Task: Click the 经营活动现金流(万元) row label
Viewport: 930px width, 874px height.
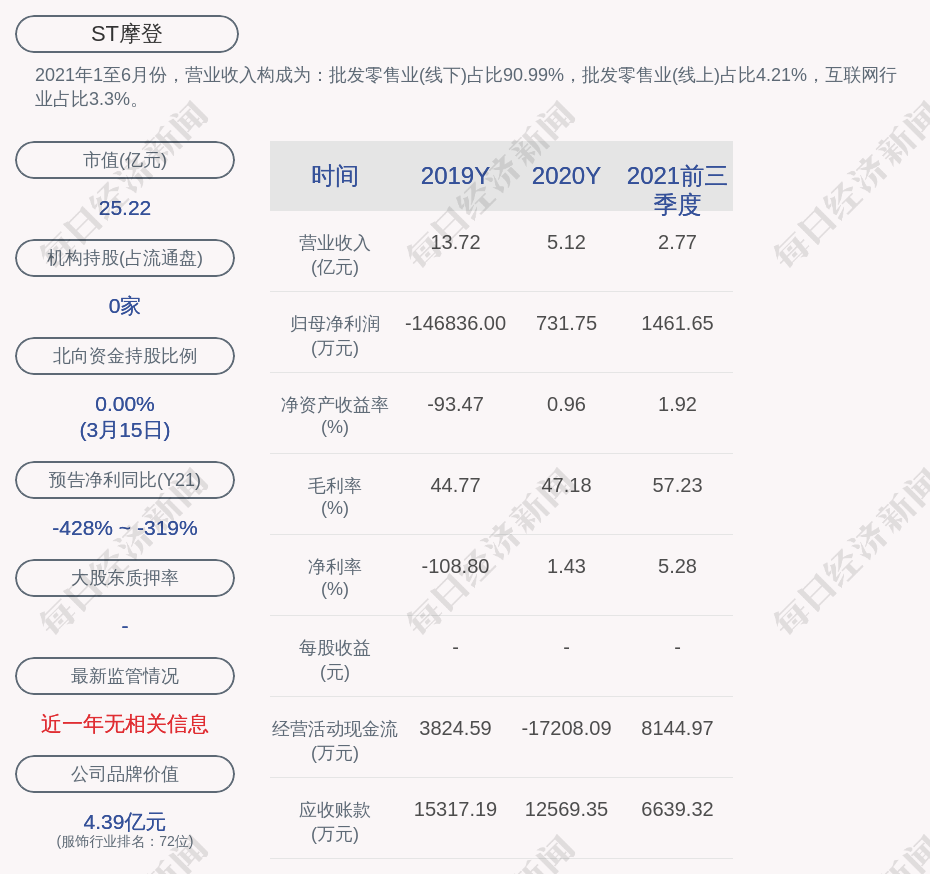Action: 335,741
